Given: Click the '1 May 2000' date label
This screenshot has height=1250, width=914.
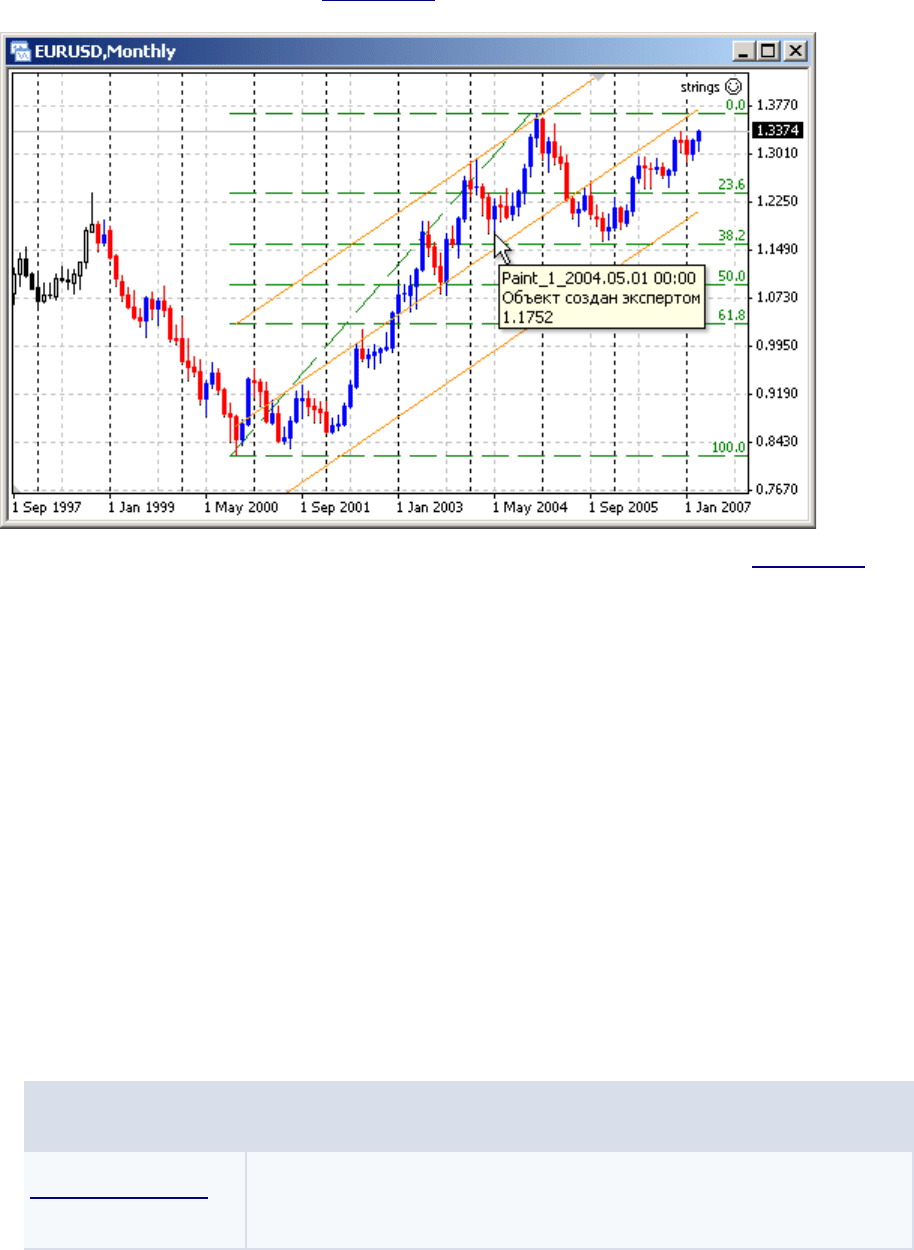Looking at the screenshot, I should 240,508.
